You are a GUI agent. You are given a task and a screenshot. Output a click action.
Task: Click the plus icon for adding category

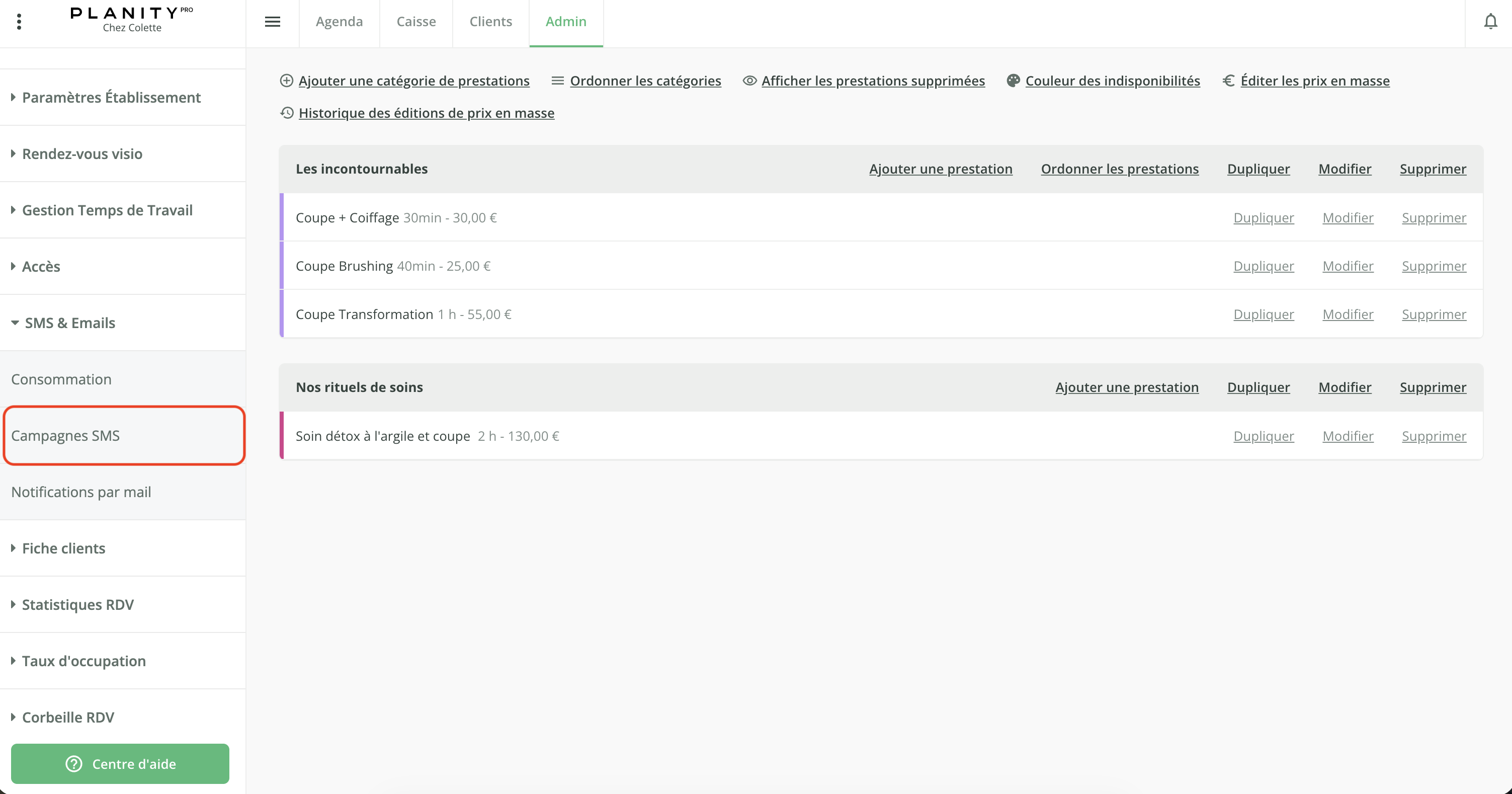coord(286,81)
